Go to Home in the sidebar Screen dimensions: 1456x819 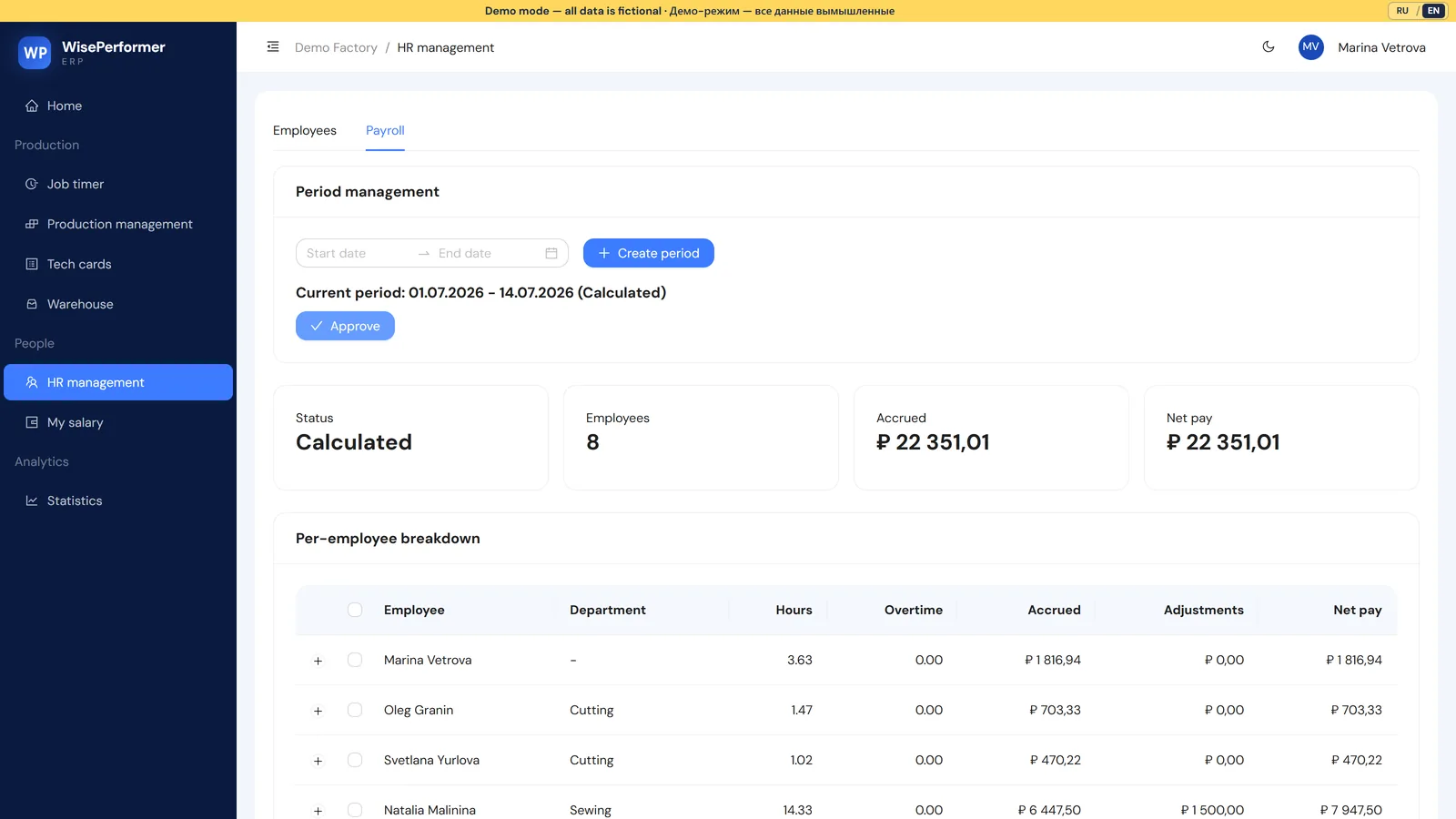pos(118,106)
